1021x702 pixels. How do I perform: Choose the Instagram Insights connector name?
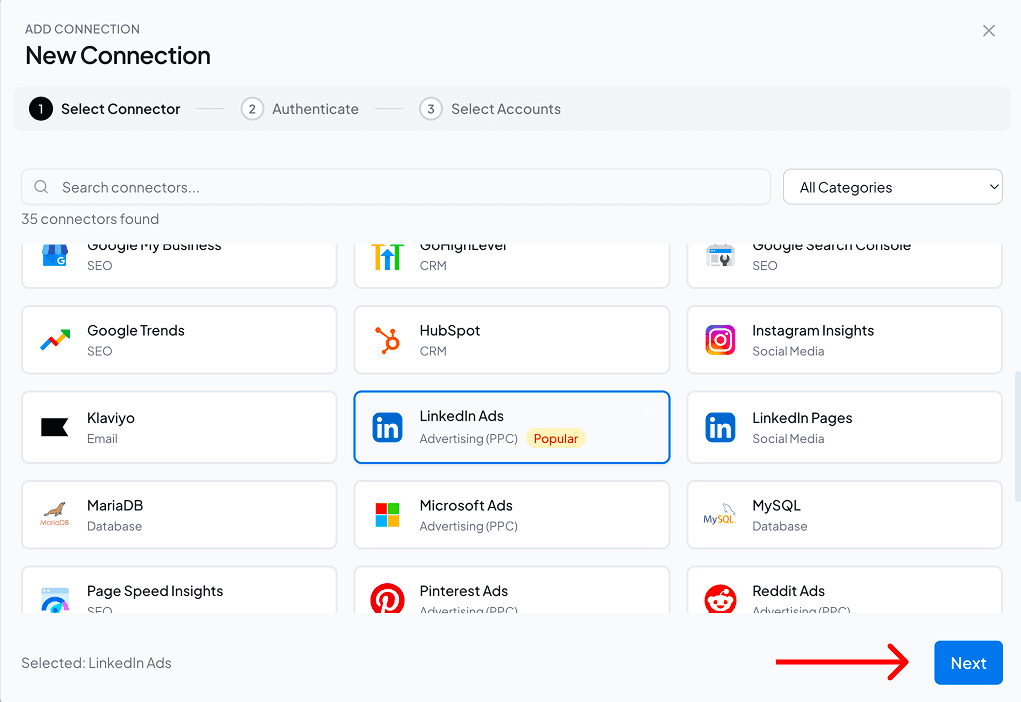pos(813,330)
